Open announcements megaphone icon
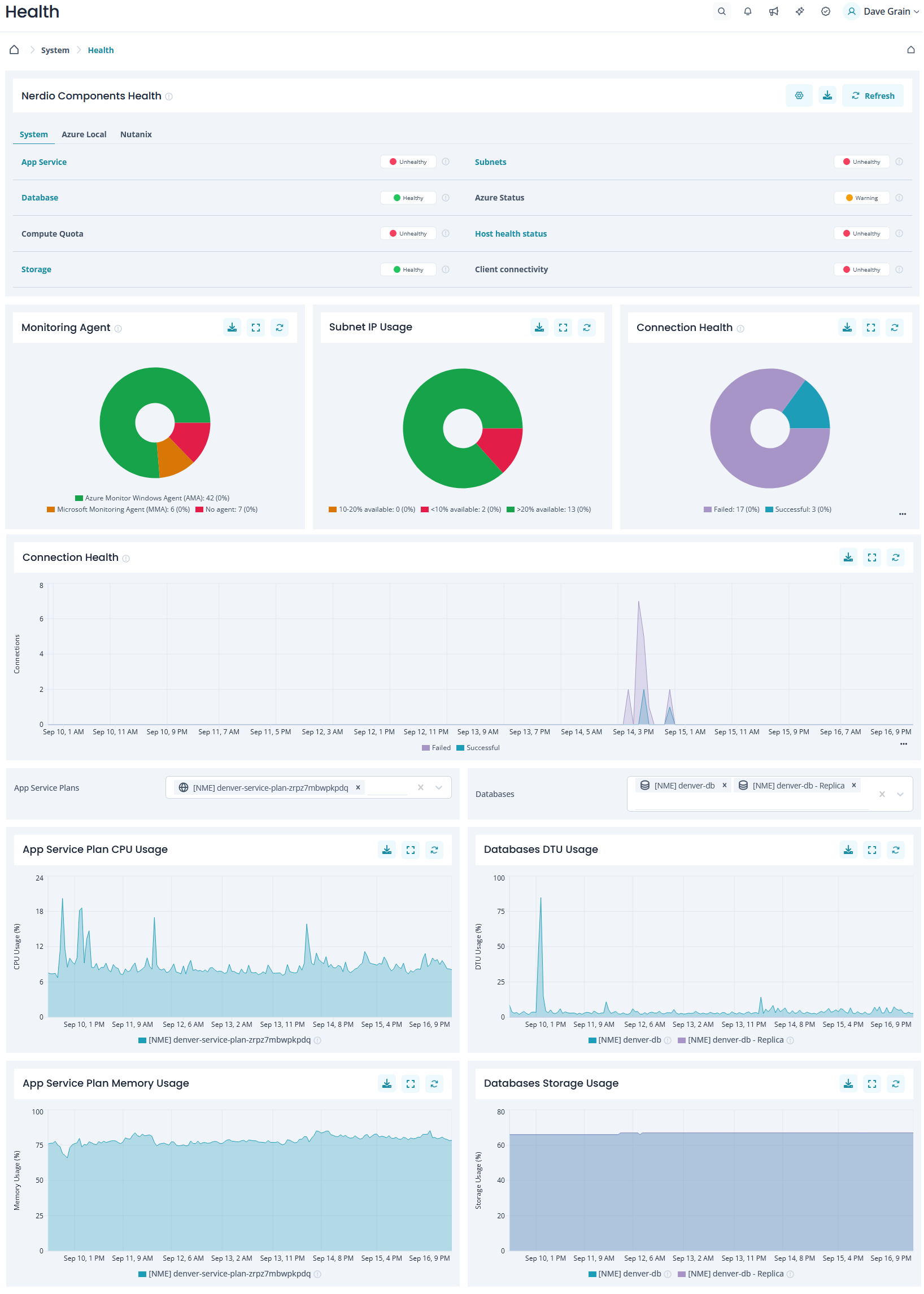The width and height of the screenshot is (924, 1294). (x=774, y=11)
